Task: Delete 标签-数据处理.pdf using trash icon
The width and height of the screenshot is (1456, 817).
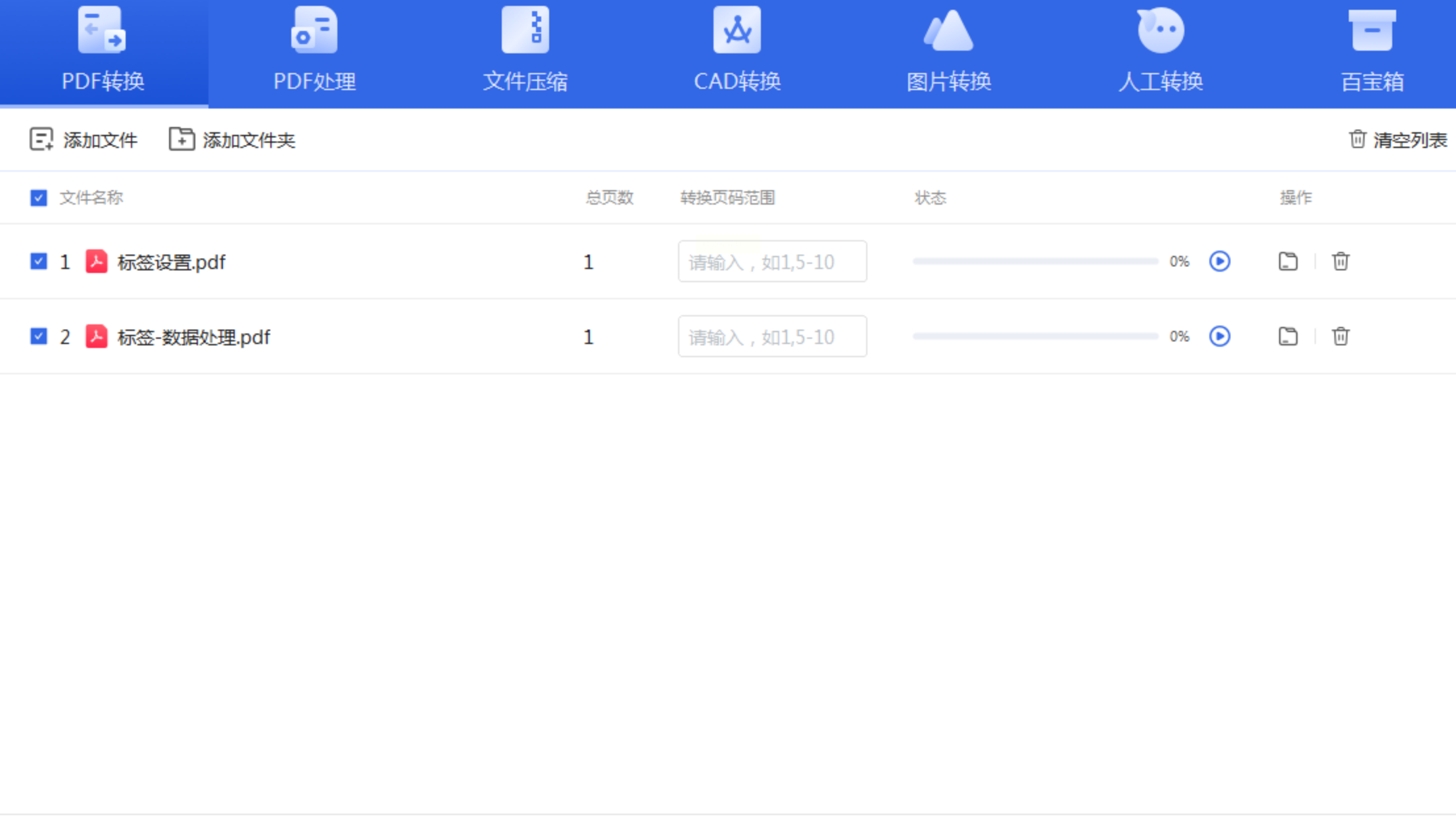Action: [1340, 336]
